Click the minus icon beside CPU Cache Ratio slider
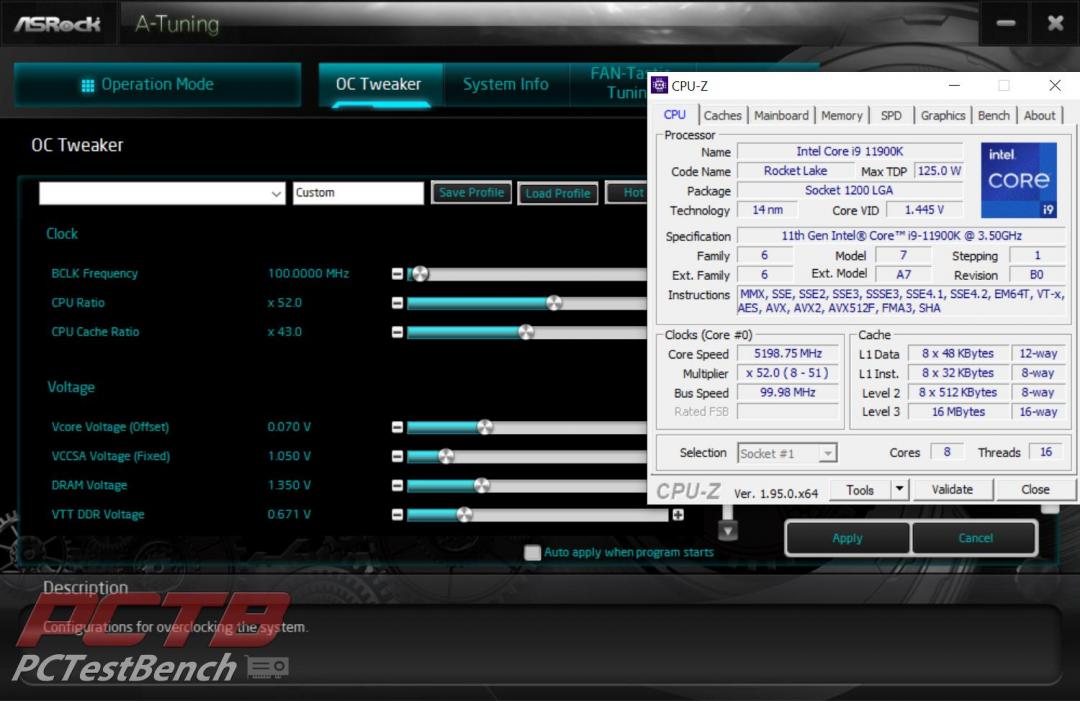The width and height of the screenshot is (1080, 701). click(x=397, y=332)
